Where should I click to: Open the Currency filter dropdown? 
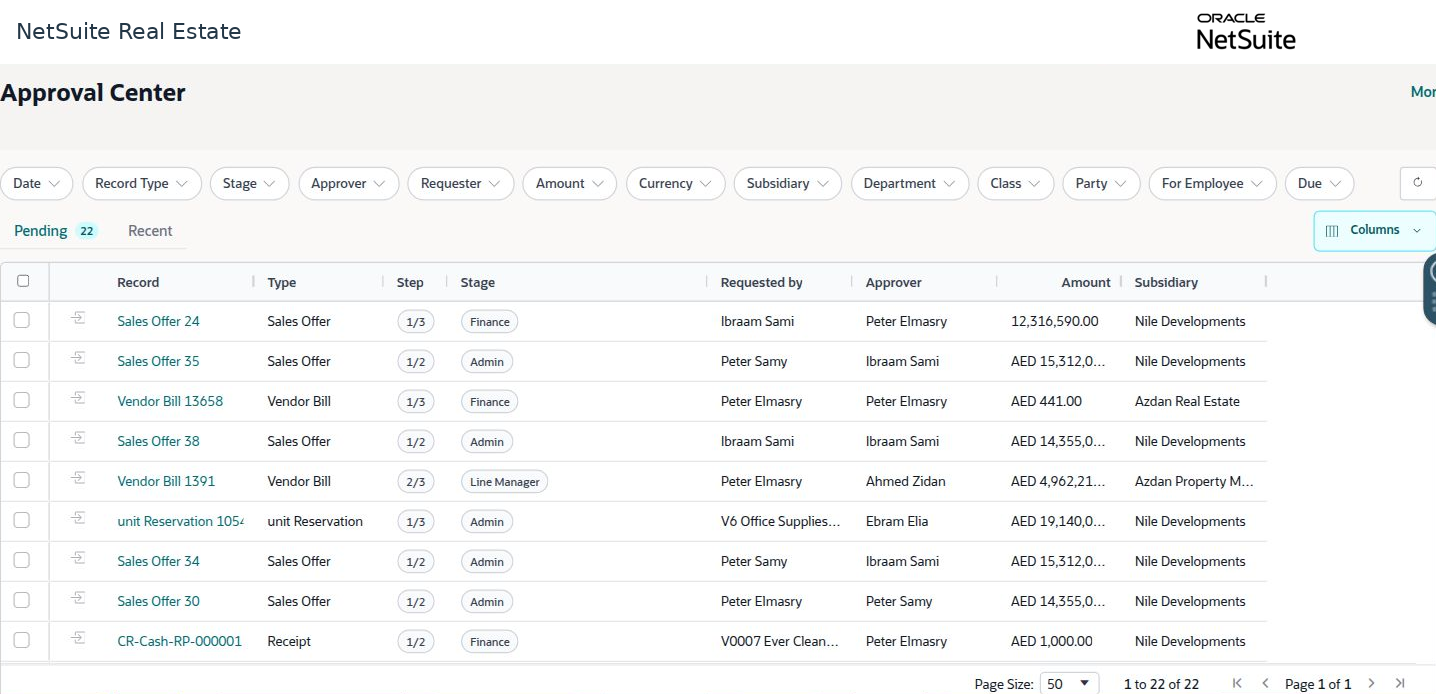tap(676, 184)
